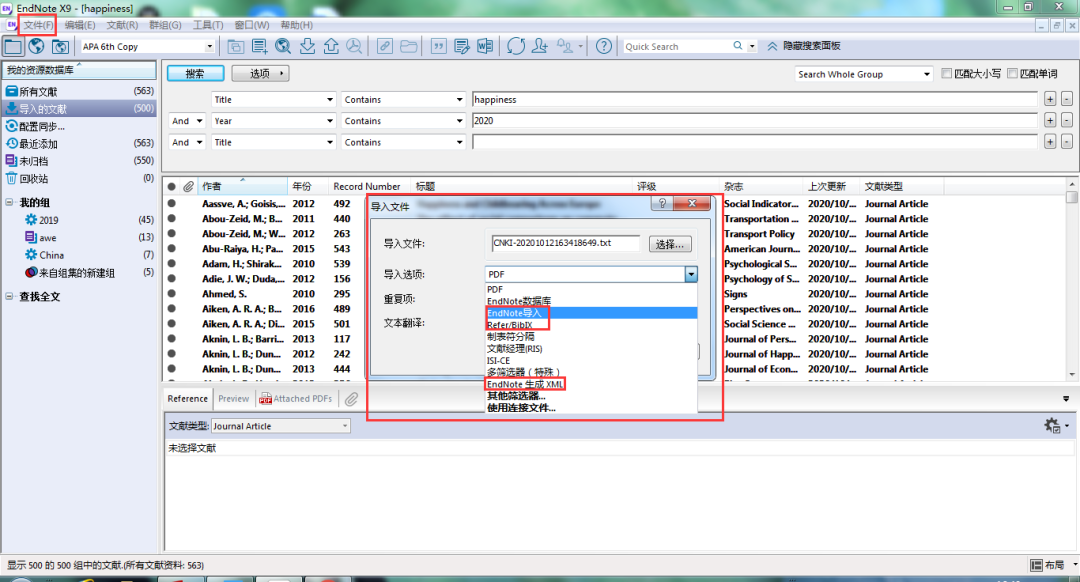Viewport: 1080px width, 582px height.
Task: Open the Quick Search options dropdown arrow
Action: tap(752, 46)
